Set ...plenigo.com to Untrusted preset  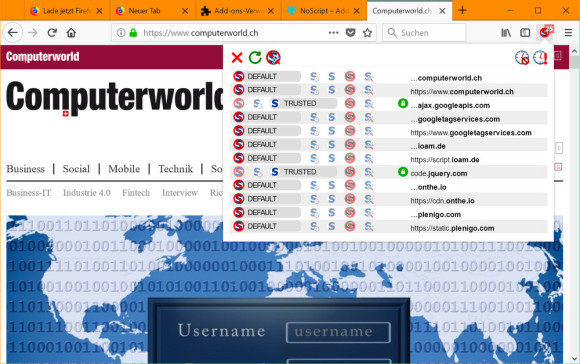pyautogui.click(x=350, y=213)
